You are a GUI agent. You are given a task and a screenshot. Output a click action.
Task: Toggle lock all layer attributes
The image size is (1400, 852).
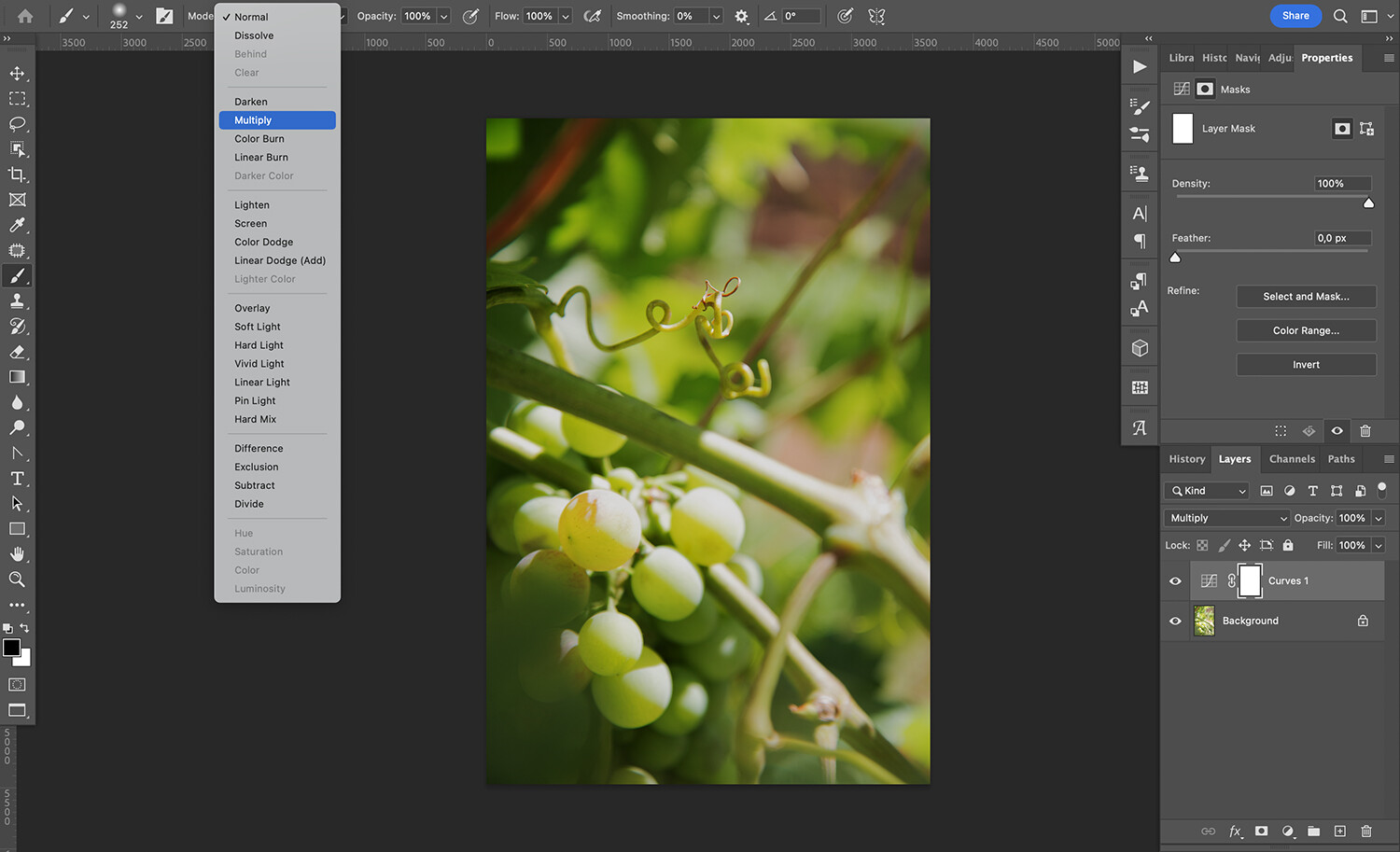tap(1288, 545)
